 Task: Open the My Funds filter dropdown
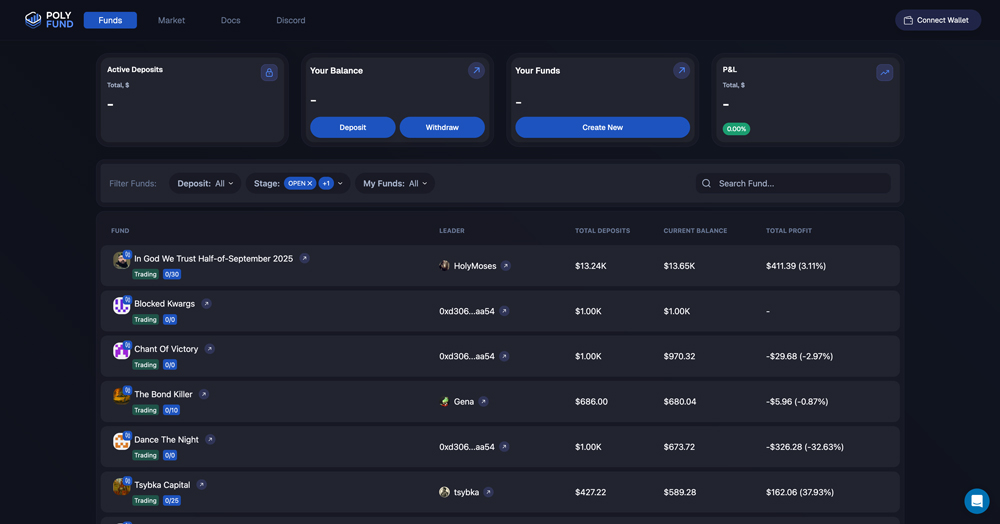click(x=395, y=184)
